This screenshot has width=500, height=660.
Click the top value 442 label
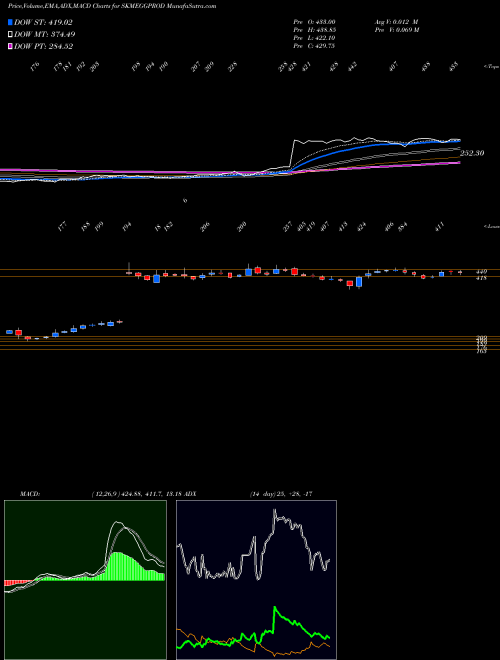point(353,67)
